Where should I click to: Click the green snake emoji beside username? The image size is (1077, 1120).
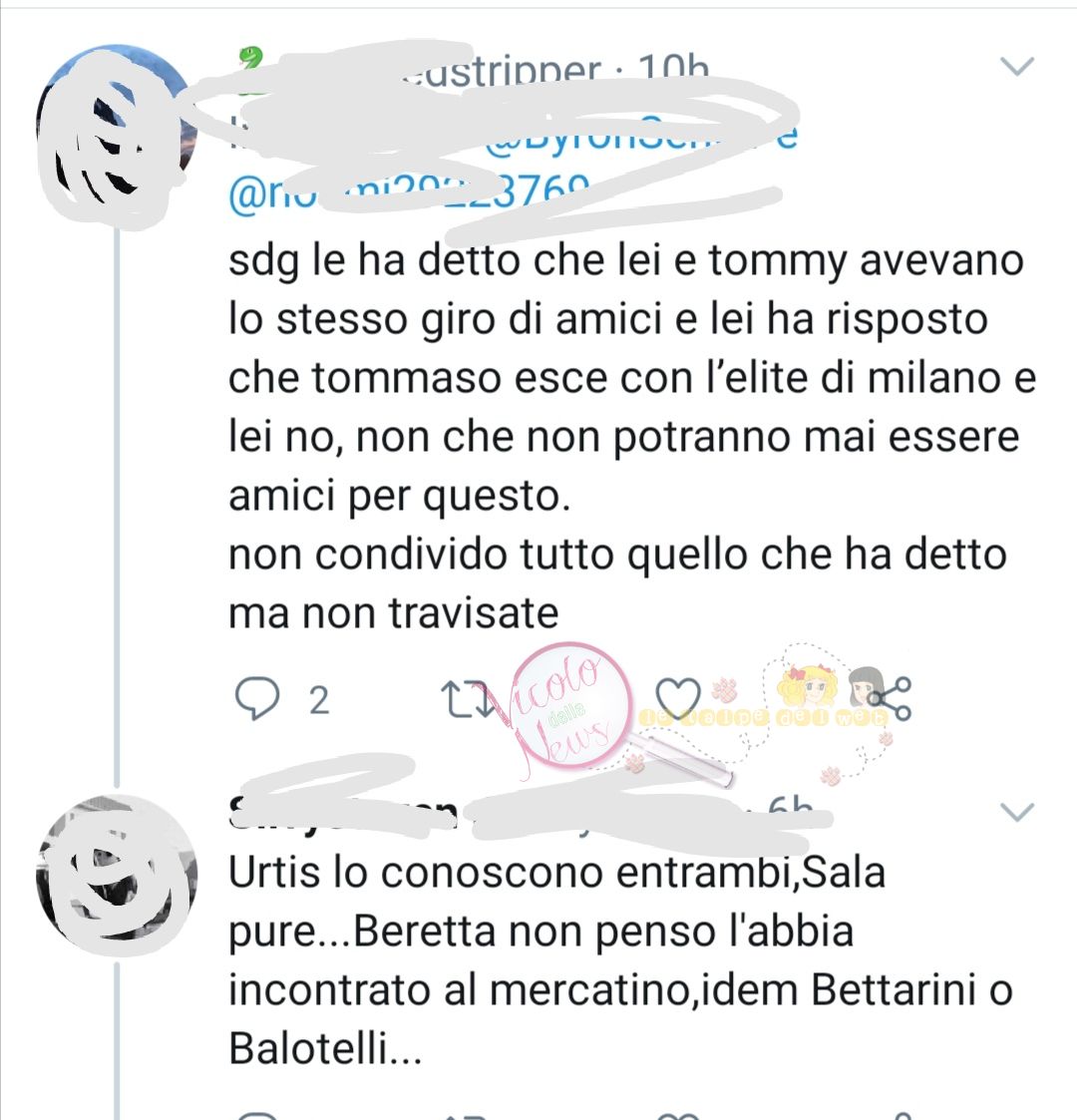(x=250, y=57)
